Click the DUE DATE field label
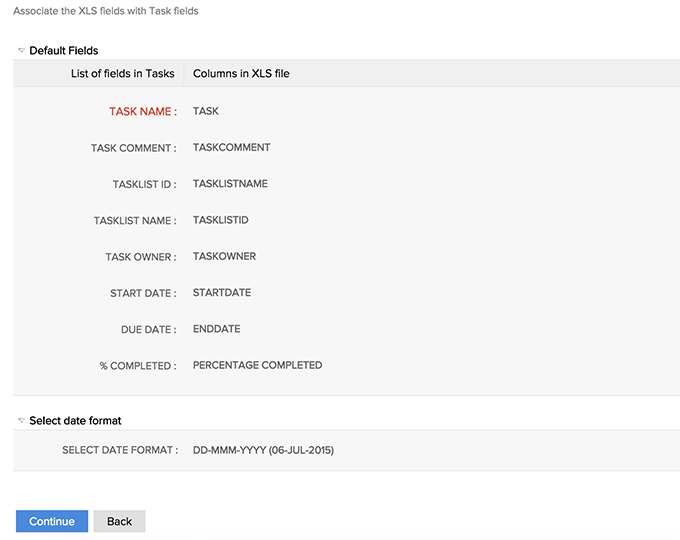This screenshot has width=680, height=540. pyautogui.click(x=148, y=329)
